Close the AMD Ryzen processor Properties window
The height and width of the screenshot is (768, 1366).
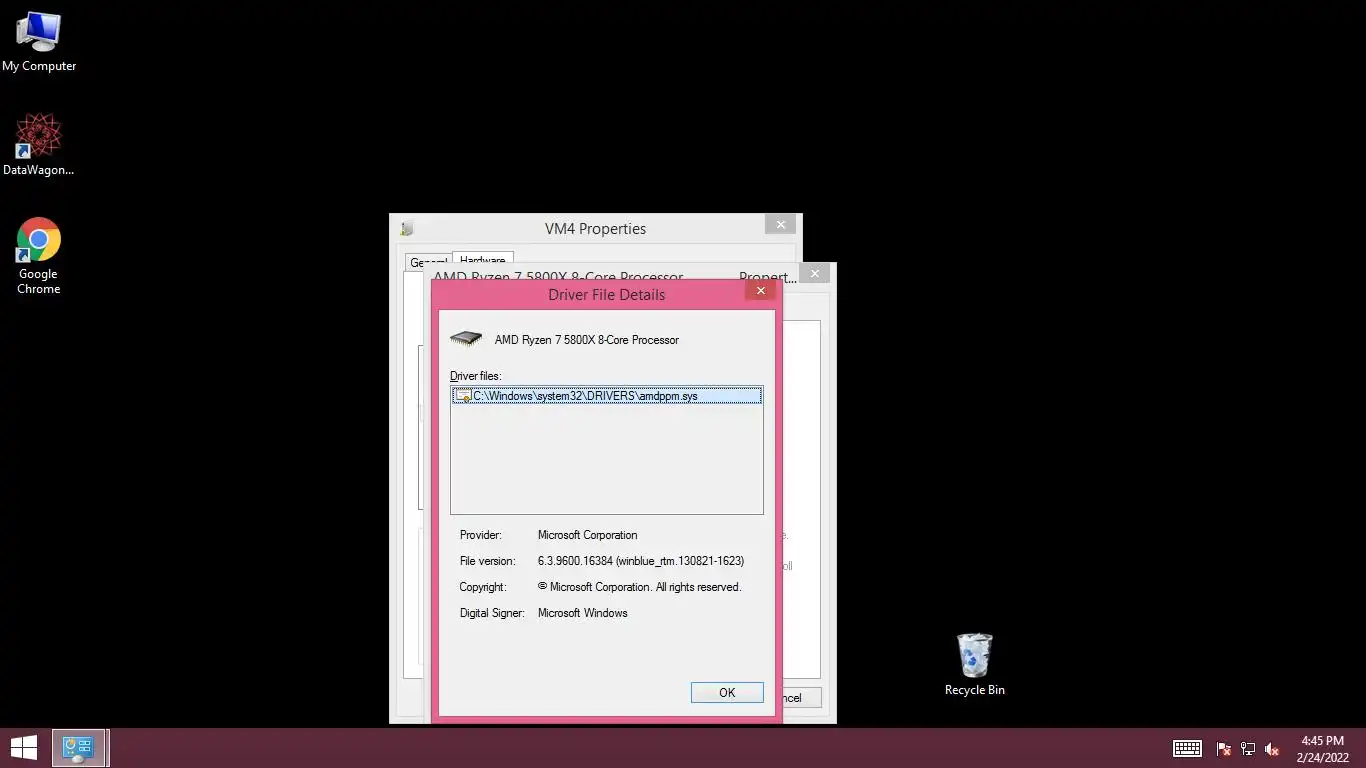click(815, 273)
